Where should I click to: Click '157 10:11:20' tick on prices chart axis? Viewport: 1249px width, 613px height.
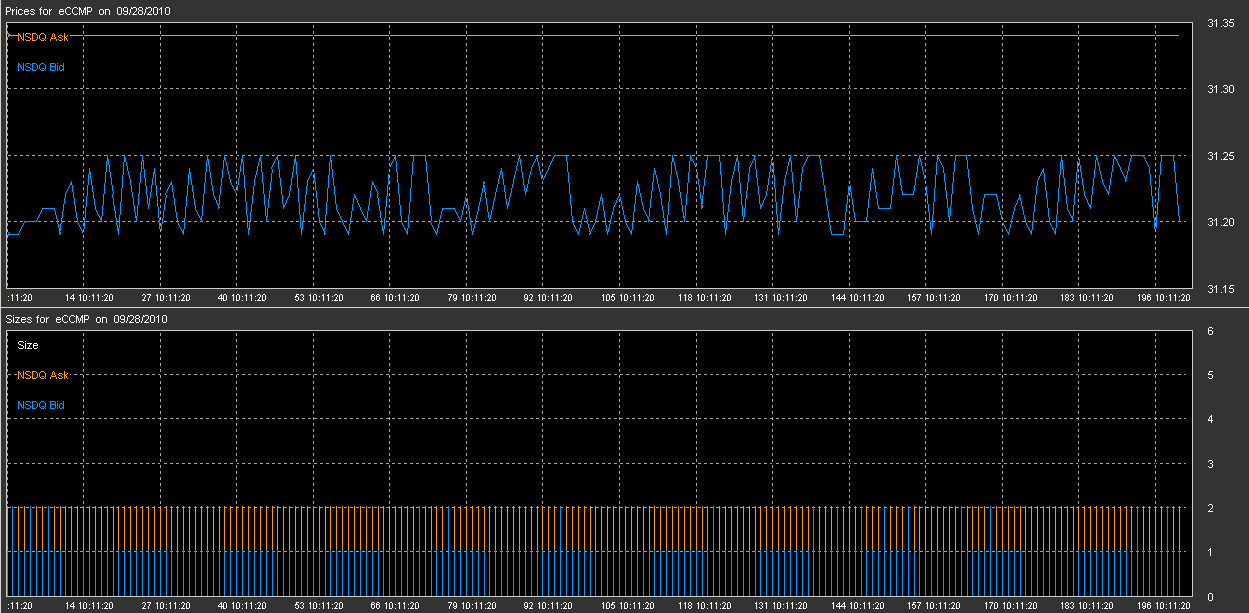933,298
